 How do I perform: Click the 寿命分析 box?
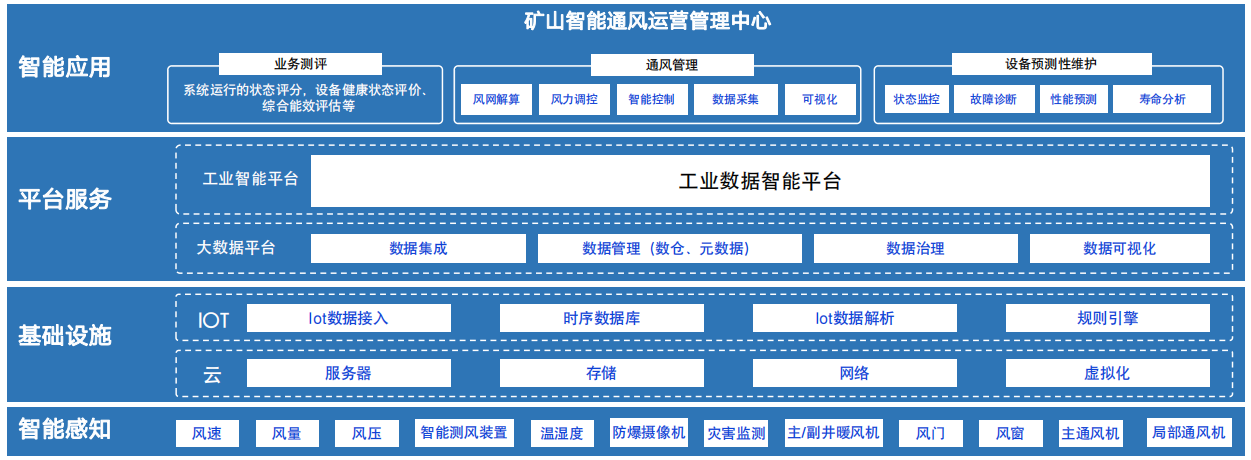(x=1162, y=99)
